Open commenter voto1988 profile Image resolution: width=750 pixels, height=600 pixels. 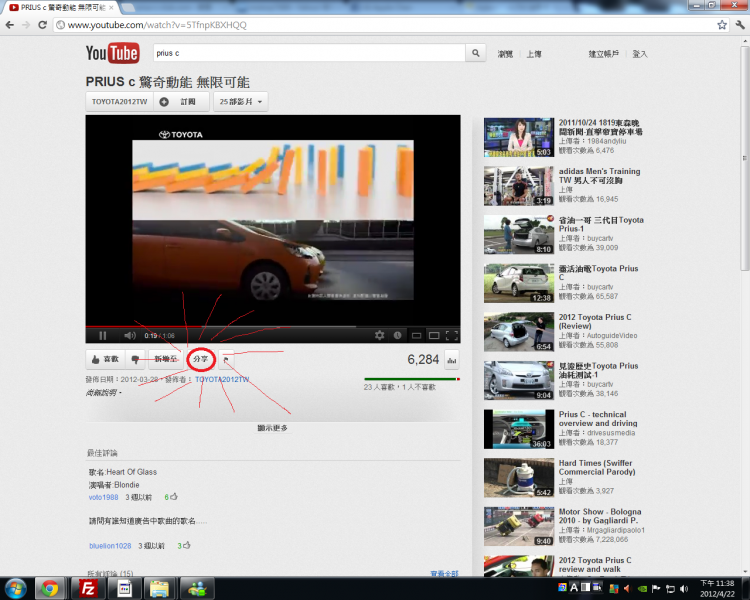(x=103, y=497)
